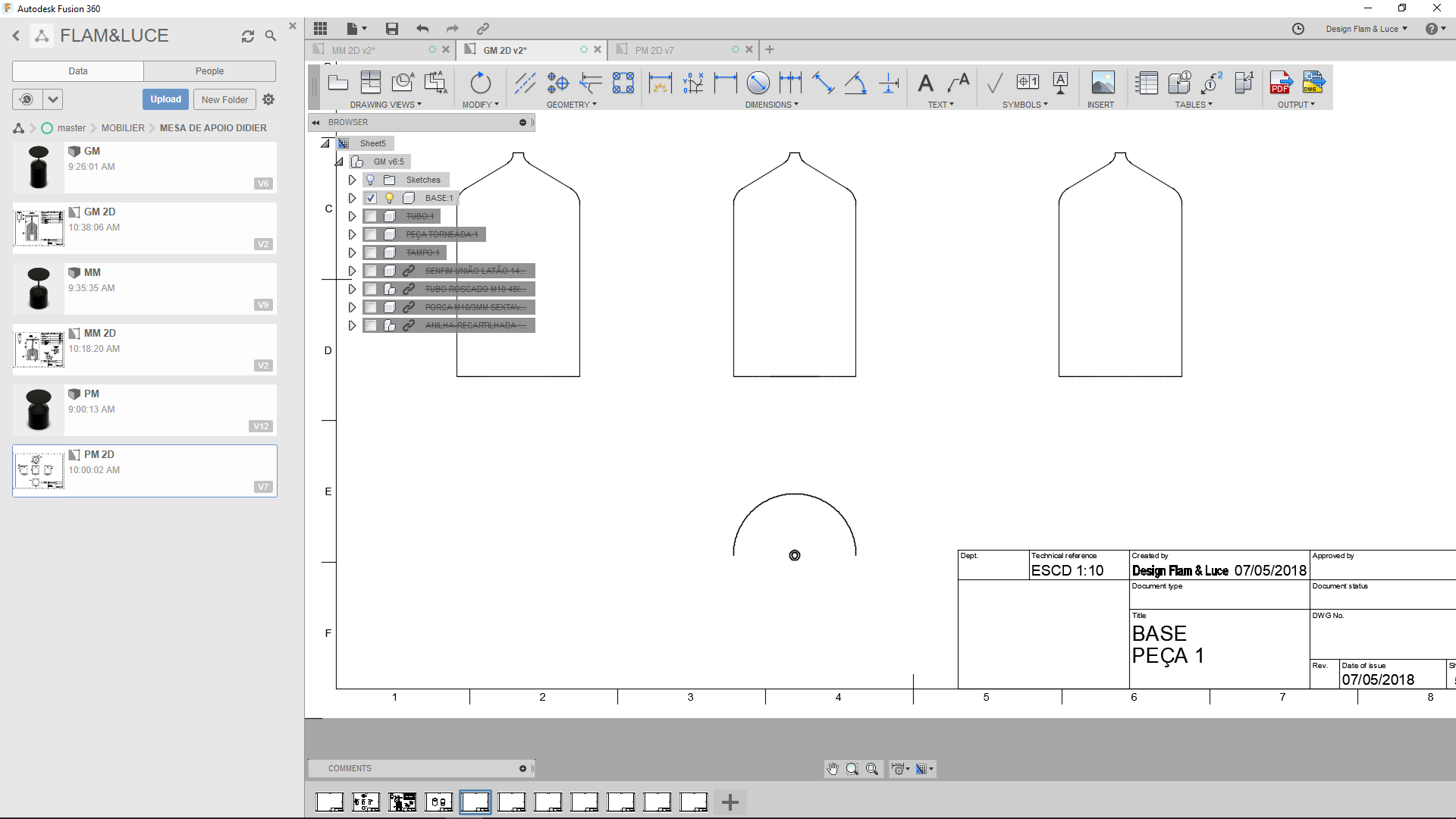
Task: Open the Output PDF tool
Action: tap(1281, 83)
